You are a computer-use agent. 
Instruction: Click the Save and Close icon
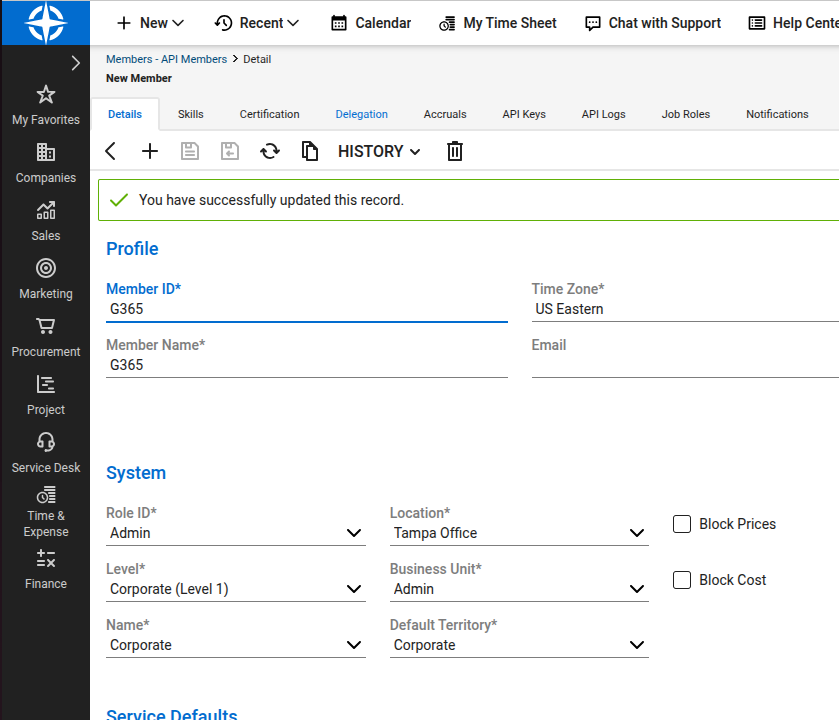pyautogui.click(x=230, y=151)
